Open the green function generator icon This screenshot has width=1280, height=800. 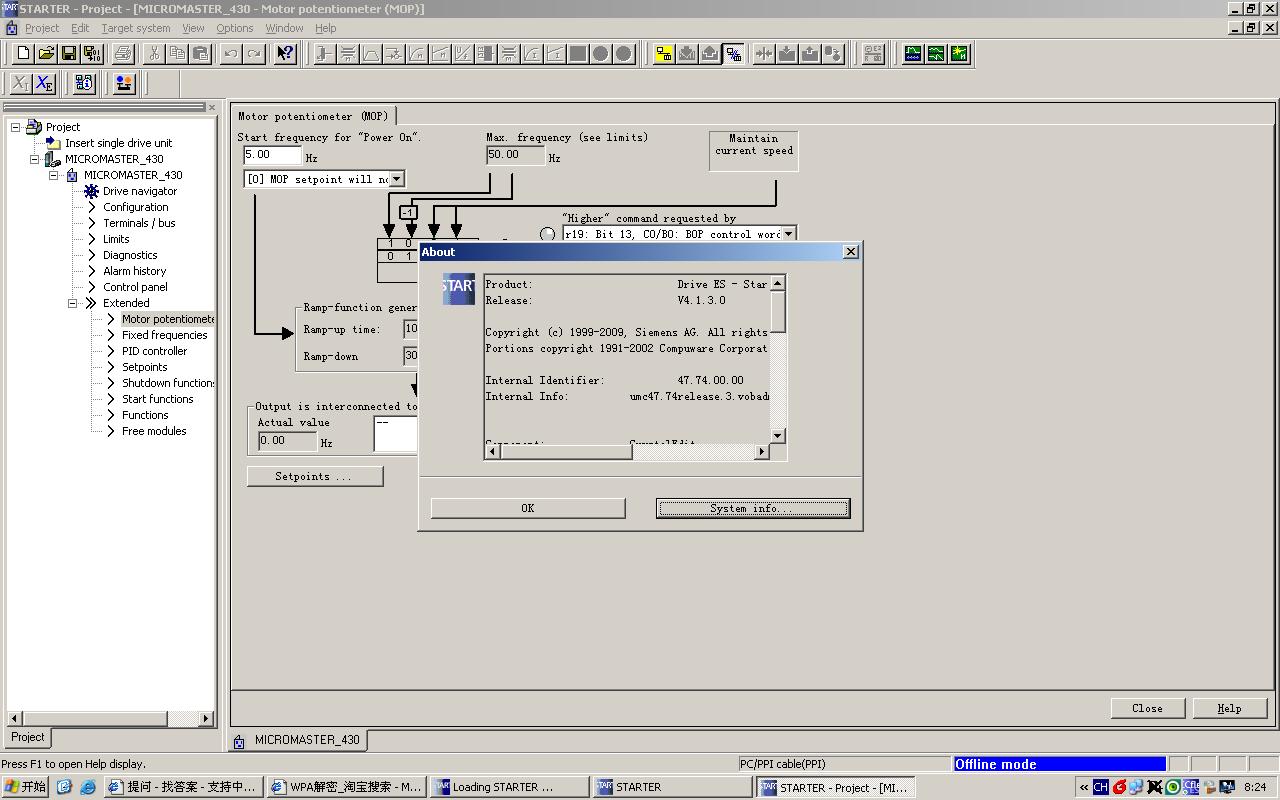(x=936, y=54)
